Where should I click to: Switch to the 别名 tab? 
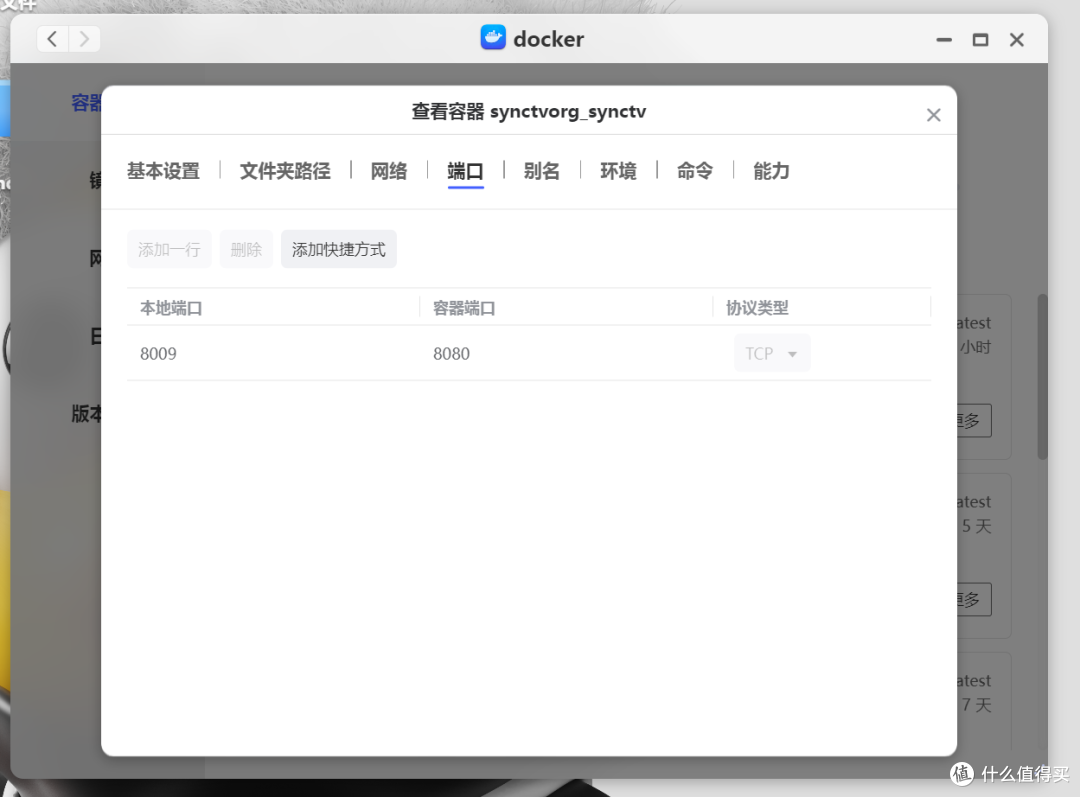[541, 171]
